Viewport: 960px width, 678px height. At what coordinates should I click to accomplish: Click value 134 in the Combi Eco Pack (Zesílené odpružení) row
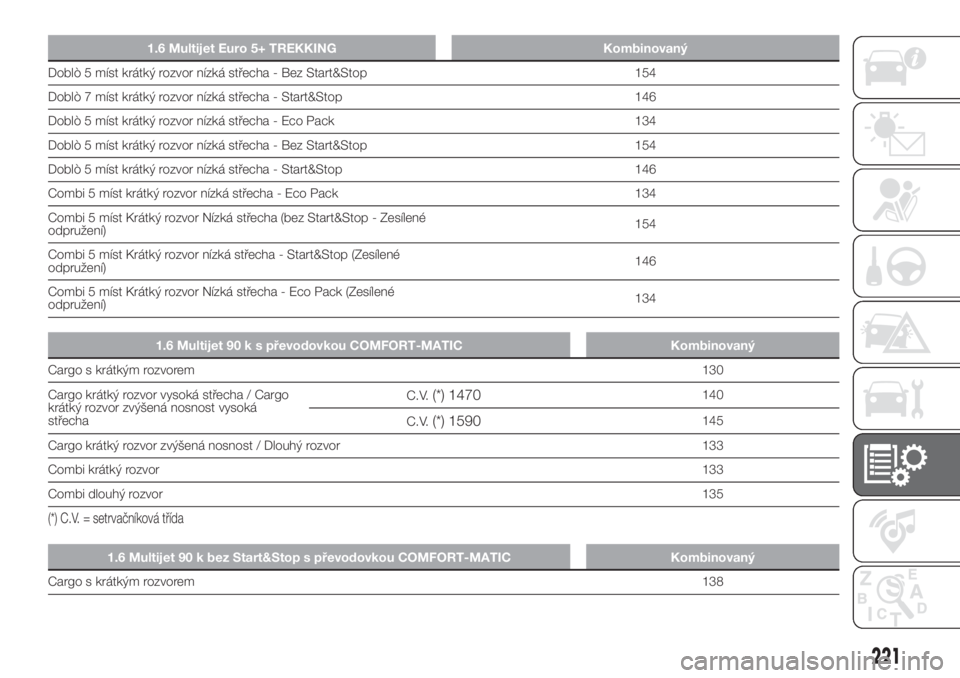645,298
